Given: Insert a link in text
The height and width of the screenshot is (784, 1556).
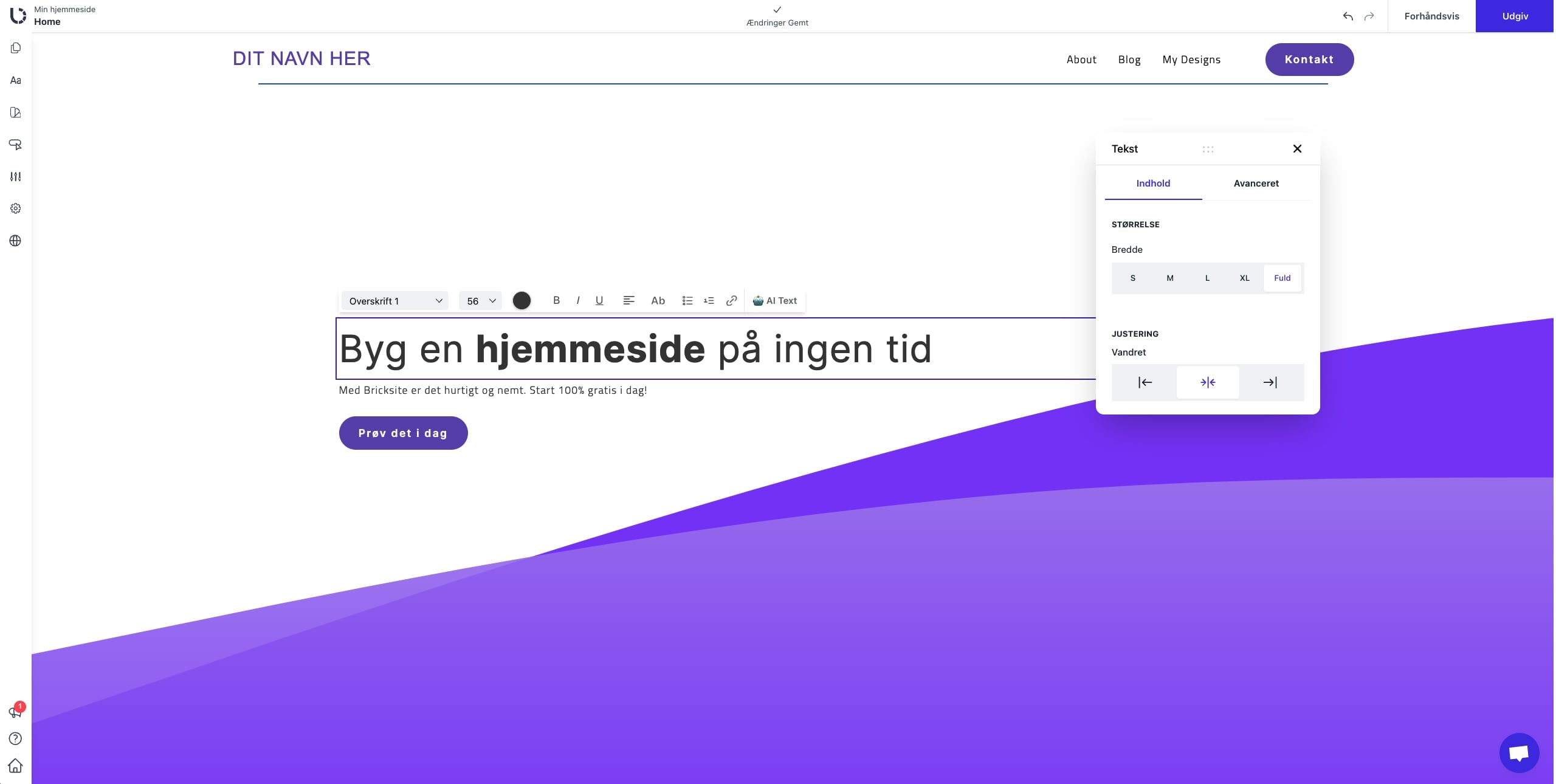Looking at the screenshot, I should (732, 300).
